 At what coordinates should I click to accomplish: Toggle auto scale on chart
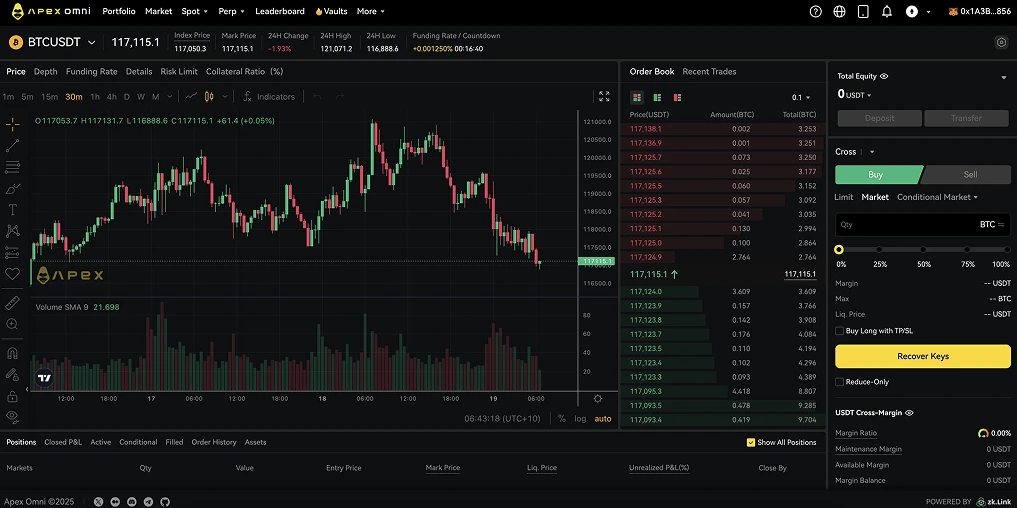pyautogui.click(x=603, y=418)
